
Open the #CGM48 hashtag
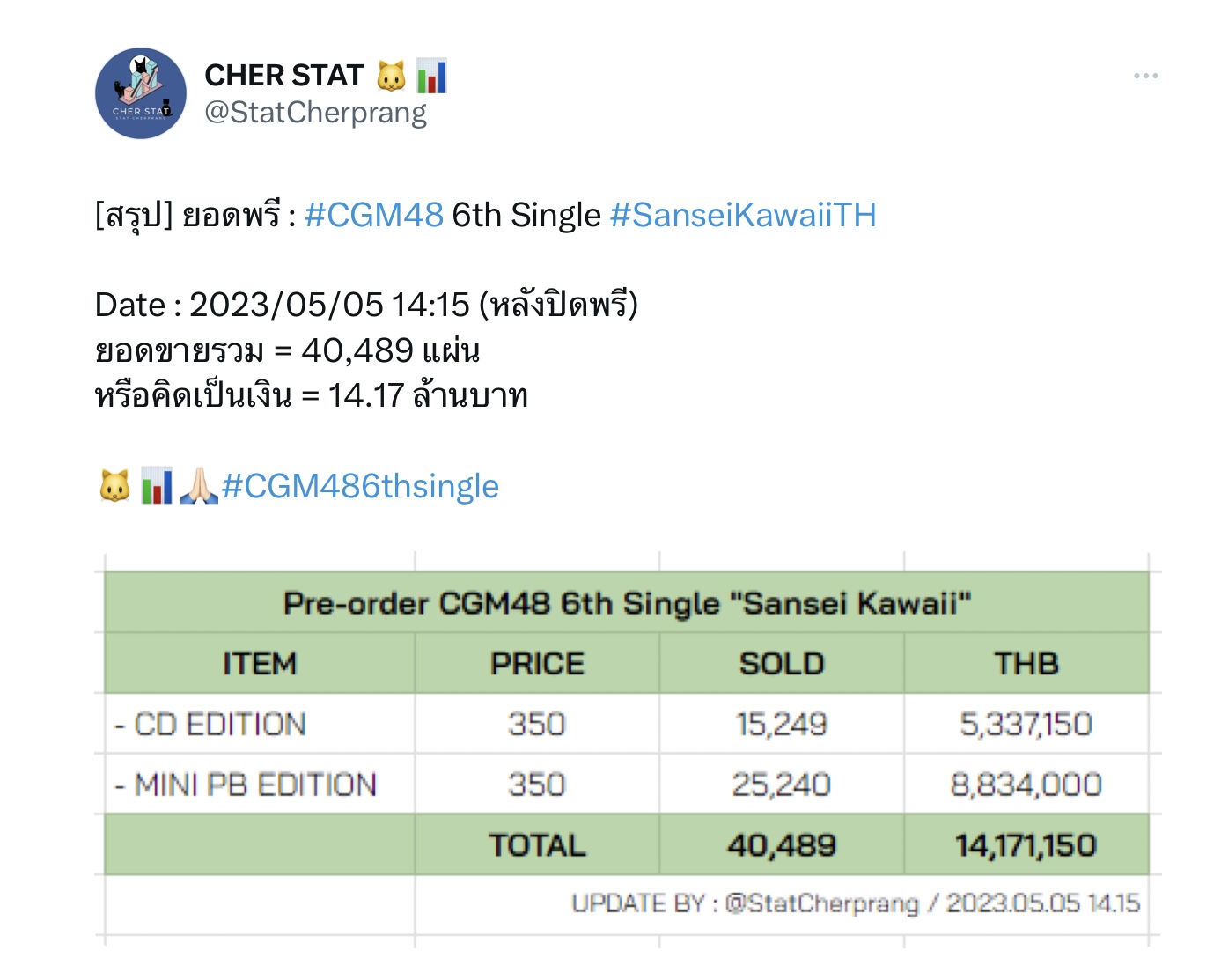374,215
